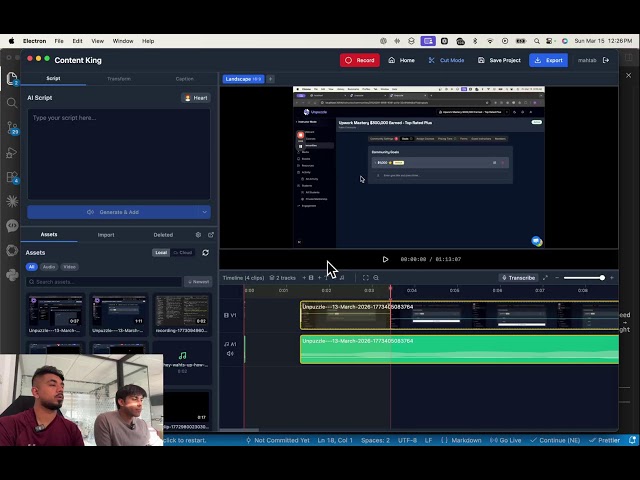640x480 pixels.
Task: Filter assets by Audio
Action: click(49, 267)
